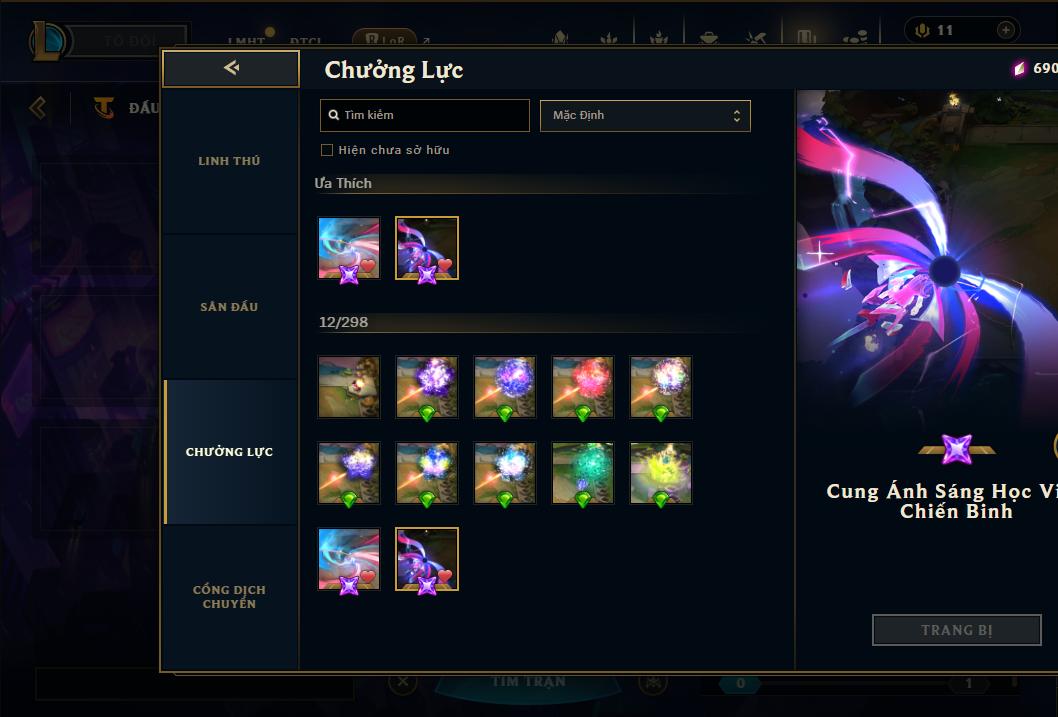This screenshot has width=1058, height=717.
Task: Select the red firework boom thumbnail
Action: [x=583, y=387]
